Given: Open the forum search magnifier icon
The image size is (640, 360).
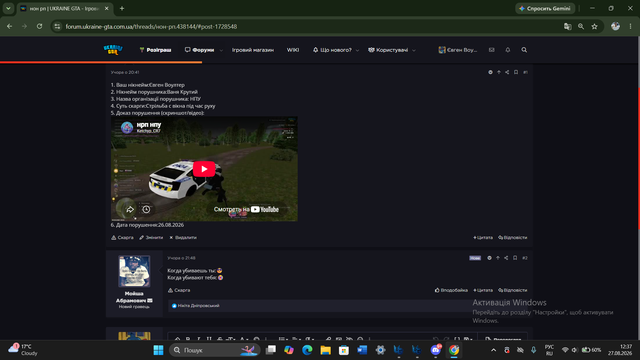Looking at the screenshot, I should point(524,50).
